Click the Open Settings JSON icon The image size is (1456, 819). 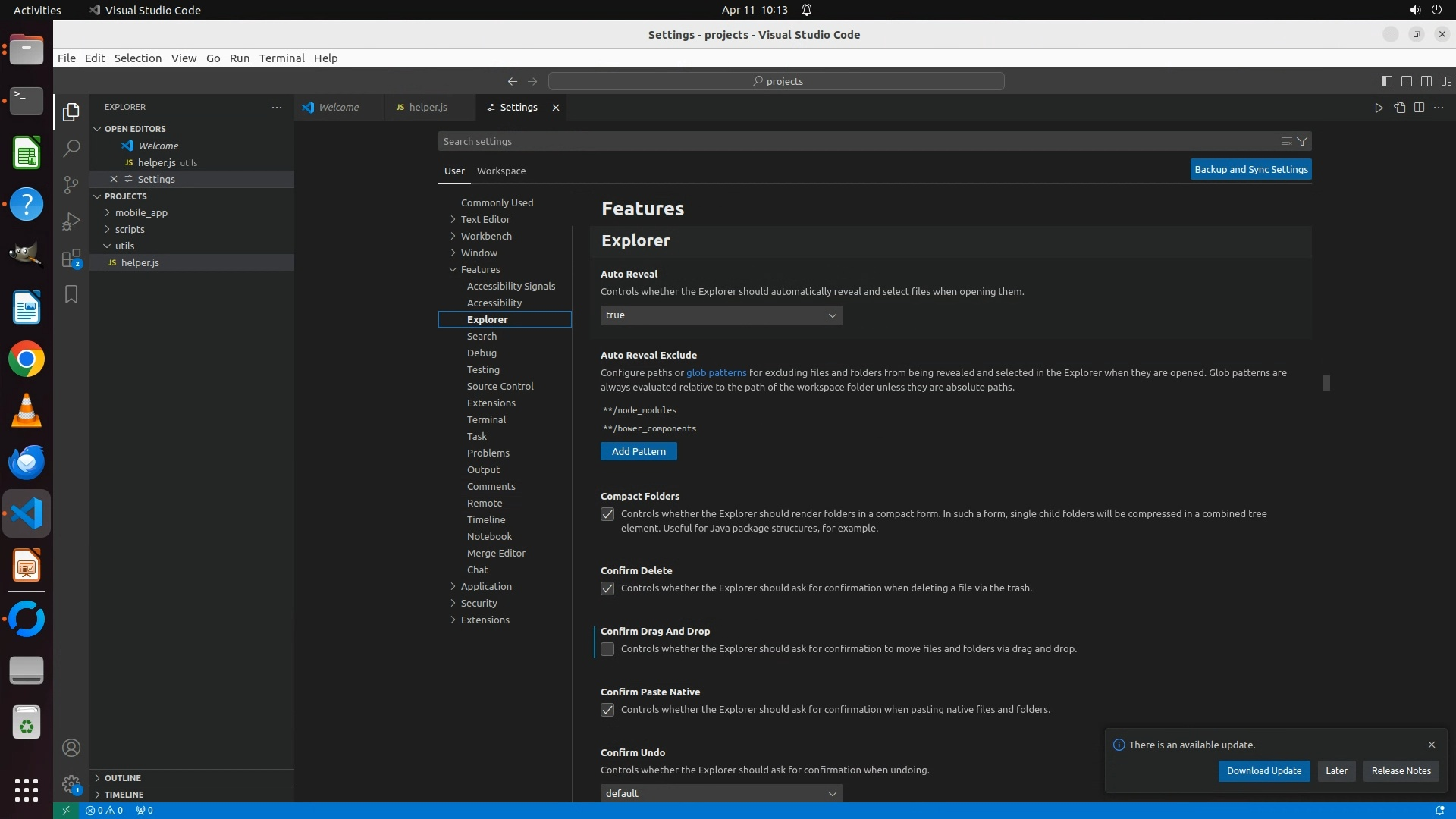[1399, 108]
